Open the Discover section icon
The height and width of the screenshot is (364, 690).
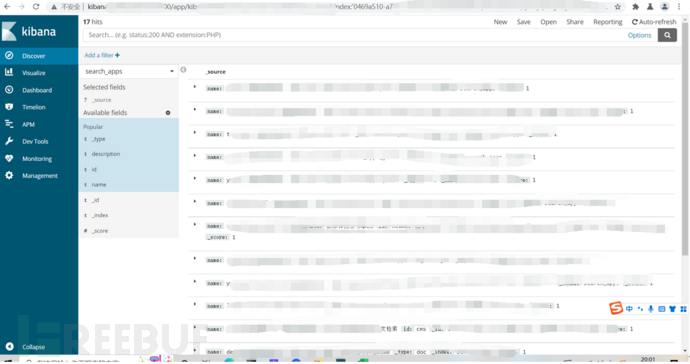tap(9, 55)
